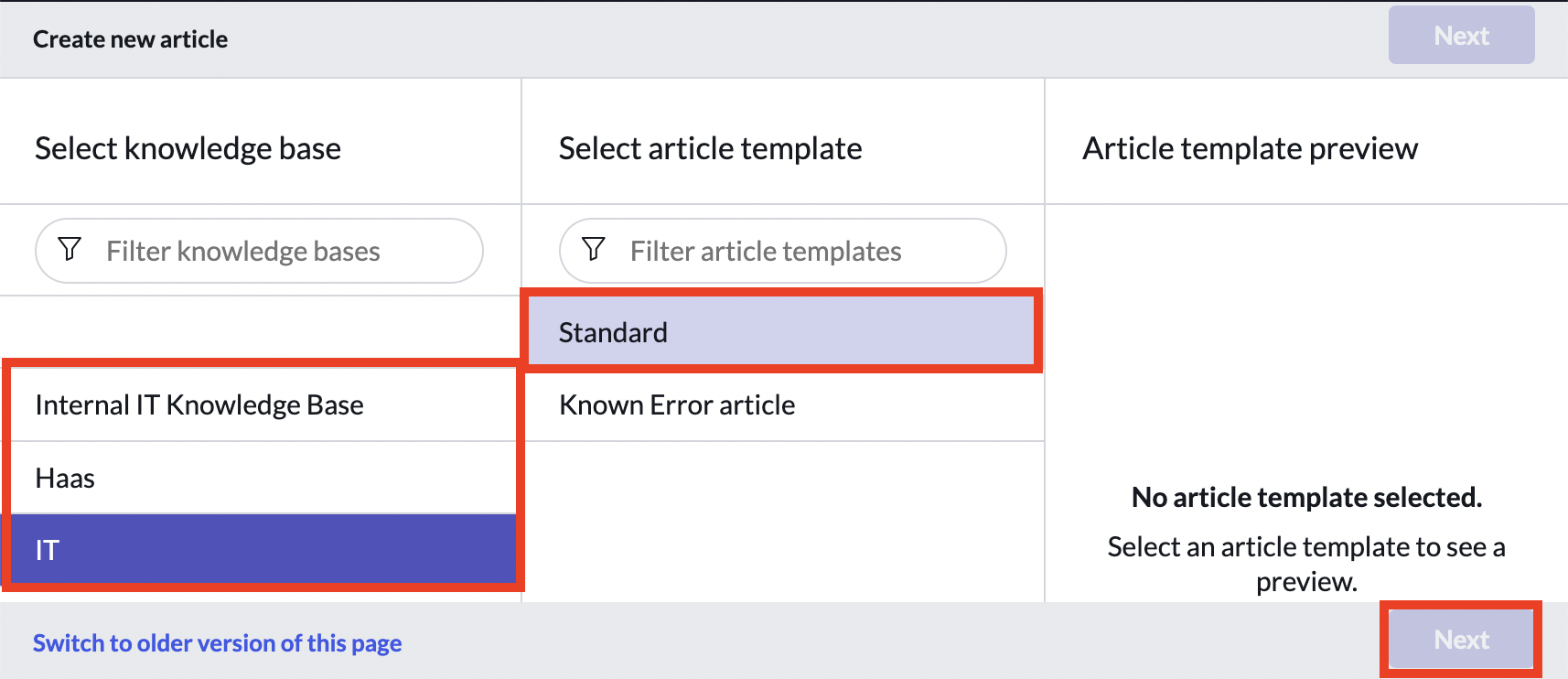Click the No article template selected message
This screenshot has width=1568, height=679.
[x=1306, y=497]
